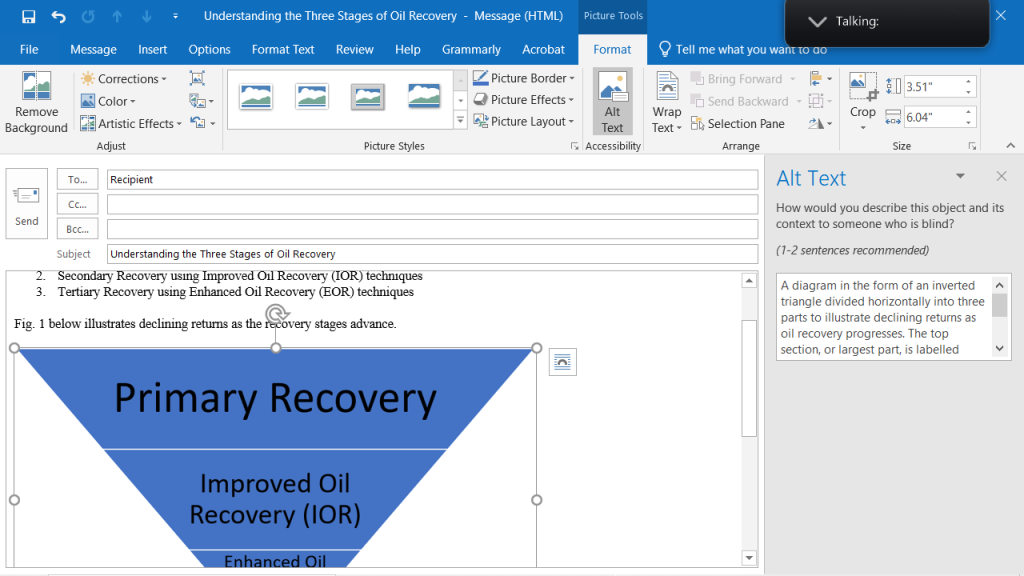The width and height of the screenshot is (1024, 576).
Task: Click the Redo icon in the quick access toolbar
Action: coord(88,16)
